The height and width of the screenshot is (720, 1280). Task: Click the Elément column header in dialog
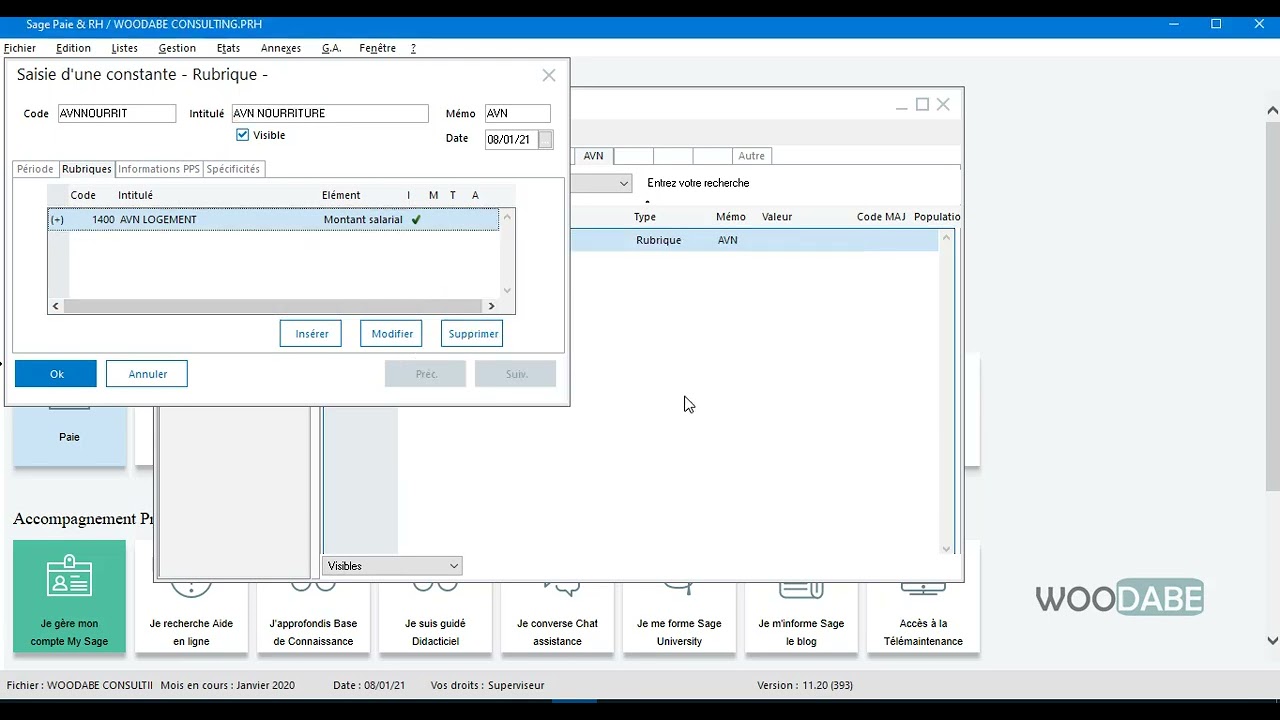(x=341, y=196)
